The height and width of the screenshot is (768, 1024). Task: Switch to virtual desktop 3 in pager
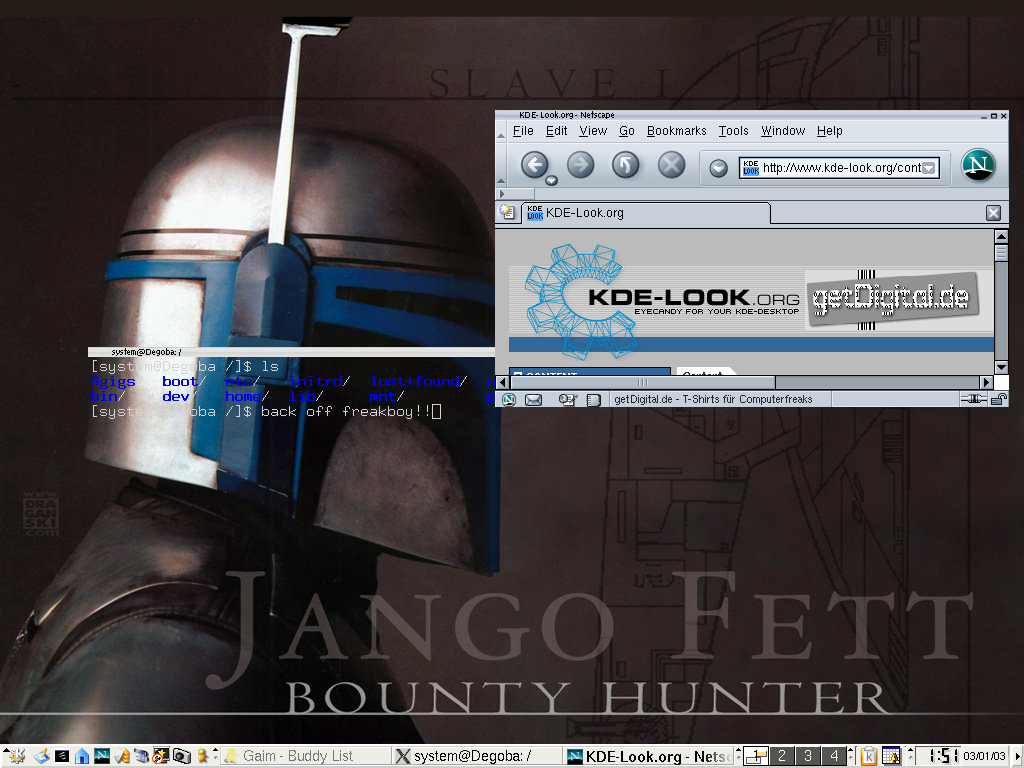808,756
